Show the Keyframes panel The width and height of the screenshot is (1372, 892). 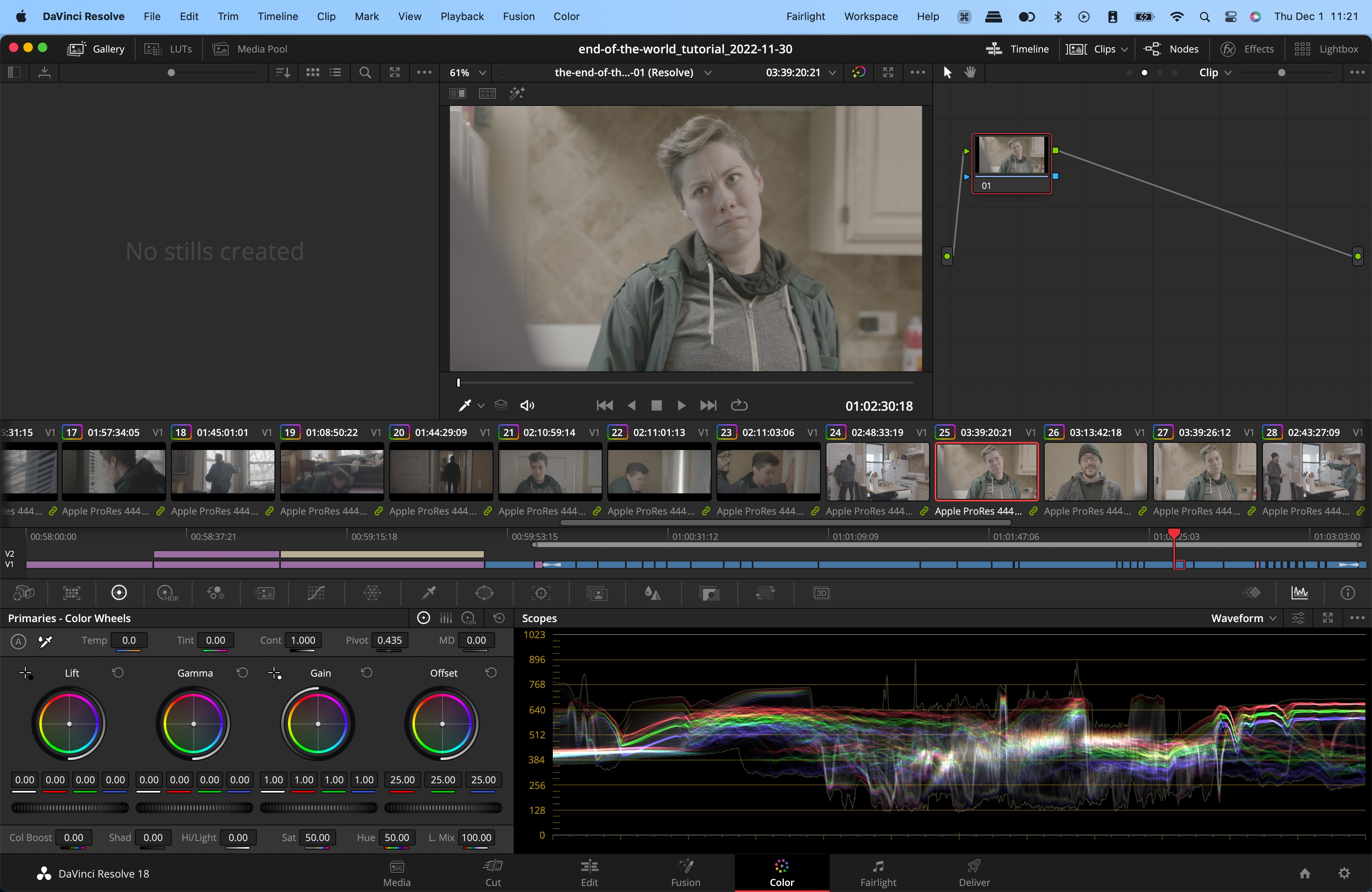point(1252,593)
